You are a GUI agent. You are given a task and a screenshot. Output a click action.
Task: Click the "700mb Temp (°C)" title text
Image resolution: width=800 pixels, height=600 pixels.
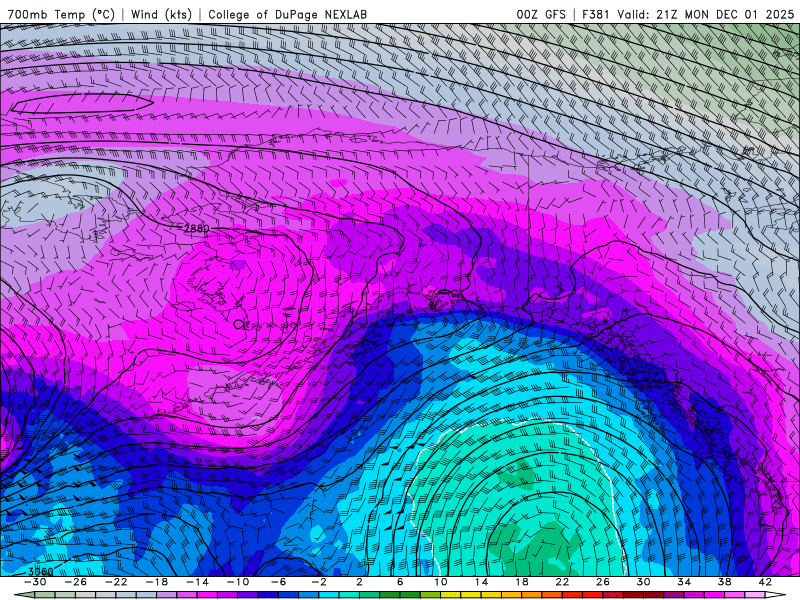pyautogui.click(x=61, y=14)
